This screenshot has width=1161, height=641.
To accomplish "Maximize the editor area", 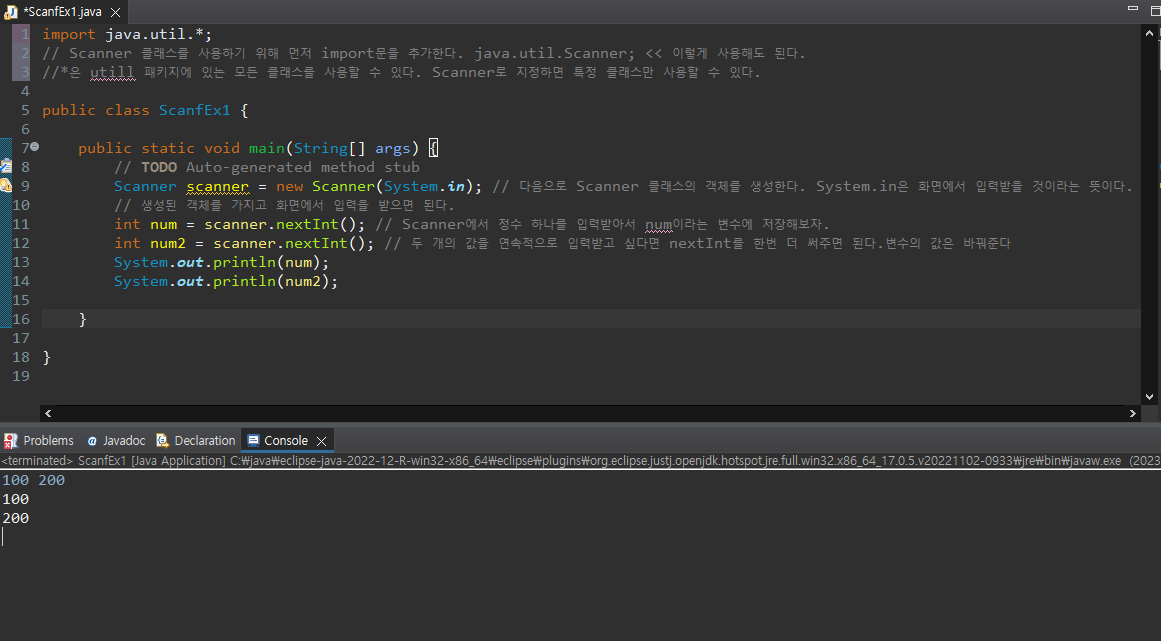I will (x=1155, y=10).
